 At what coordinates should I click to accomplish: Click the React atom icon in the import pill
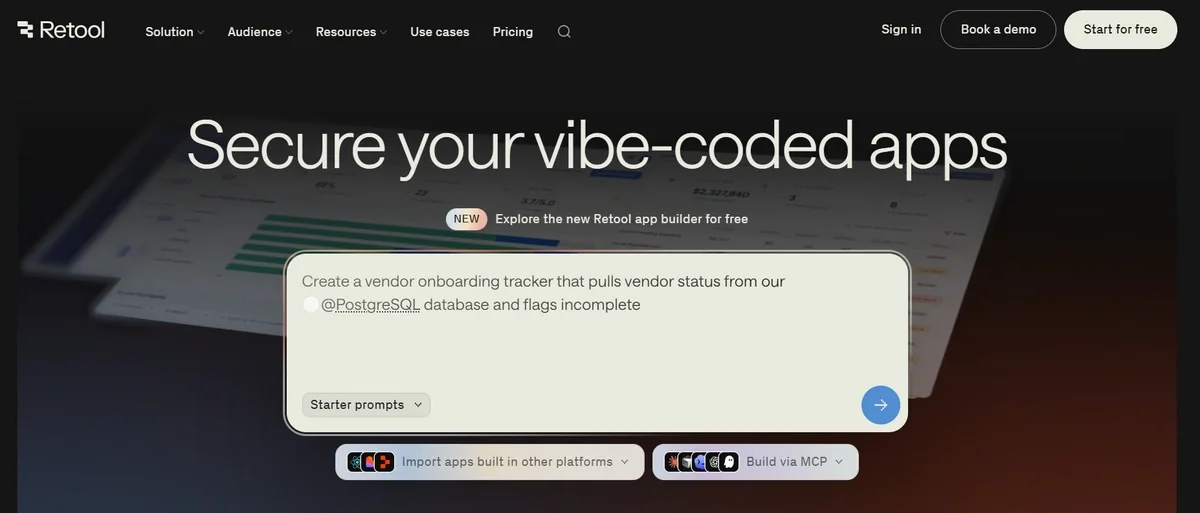click(356, 462)
